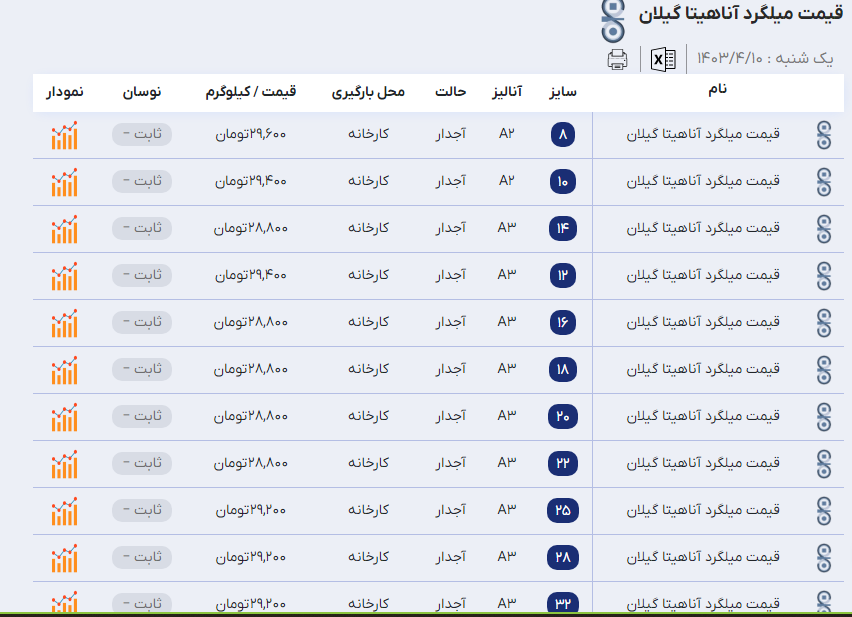Image resolution: width=852 pixels, height=617 pixels.
Task: Click the سایز column header
Action: 563,92
